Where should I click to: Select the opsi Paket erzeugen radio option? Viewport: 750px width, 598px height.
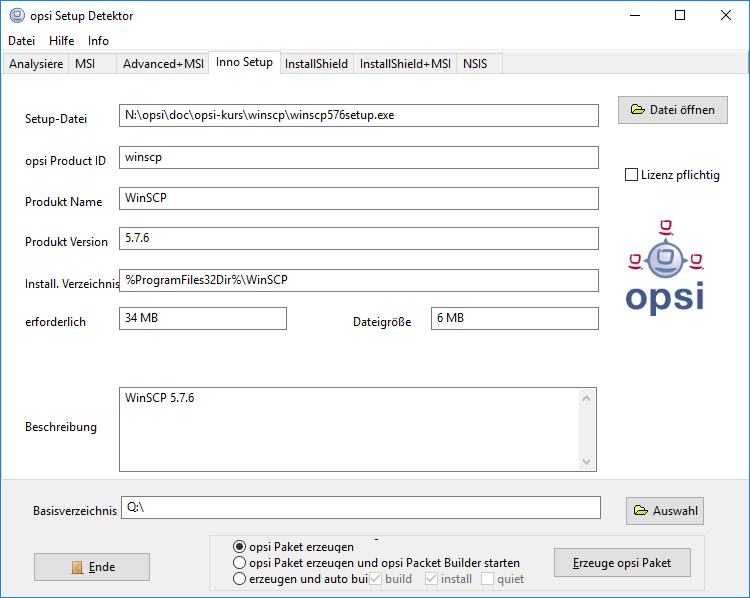pos(239,546)
